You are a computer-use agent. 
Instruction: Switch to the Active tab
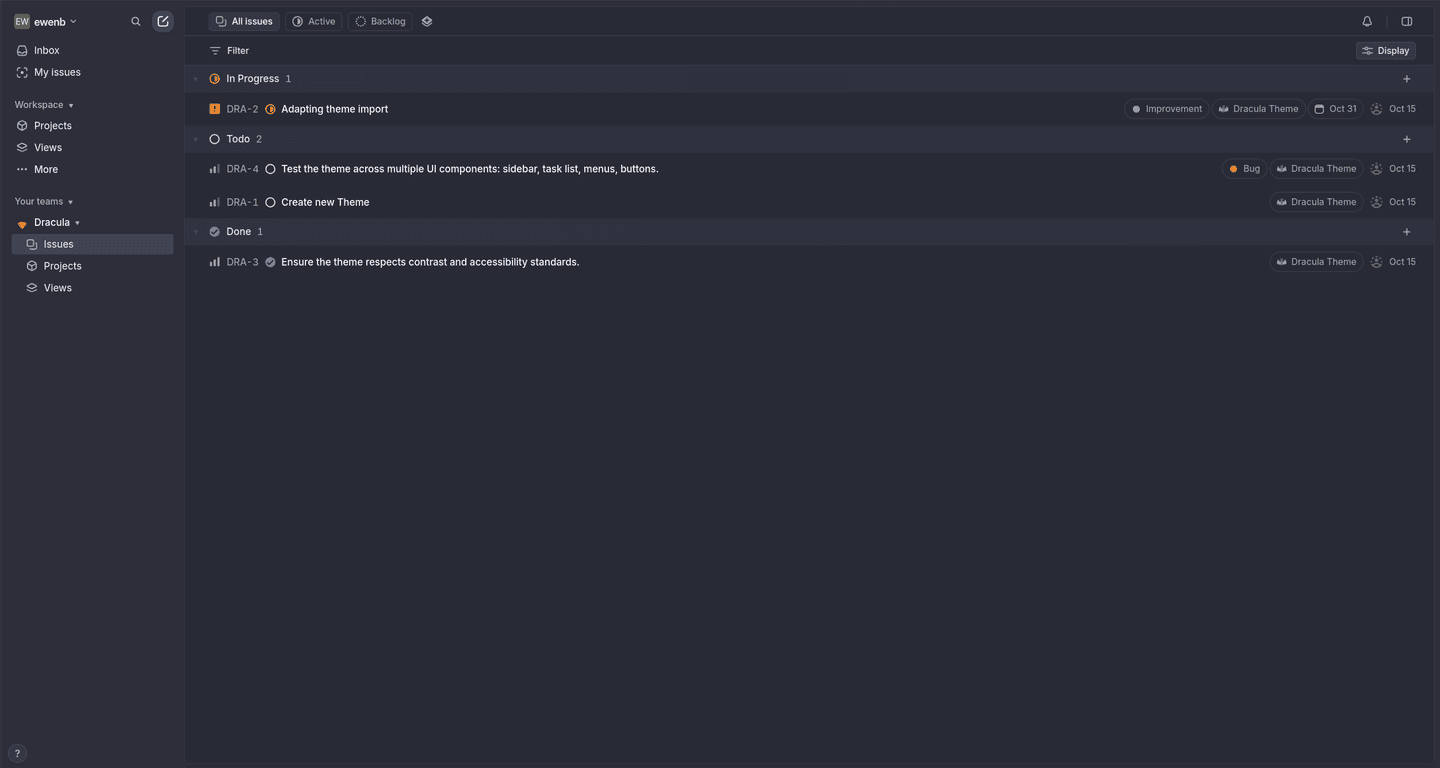[314, 21]
